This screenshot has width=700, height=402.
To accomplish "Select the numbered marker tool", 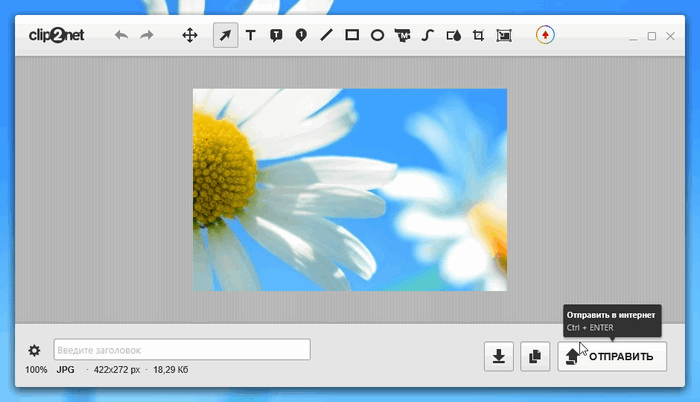I will [x=301, y=36].
